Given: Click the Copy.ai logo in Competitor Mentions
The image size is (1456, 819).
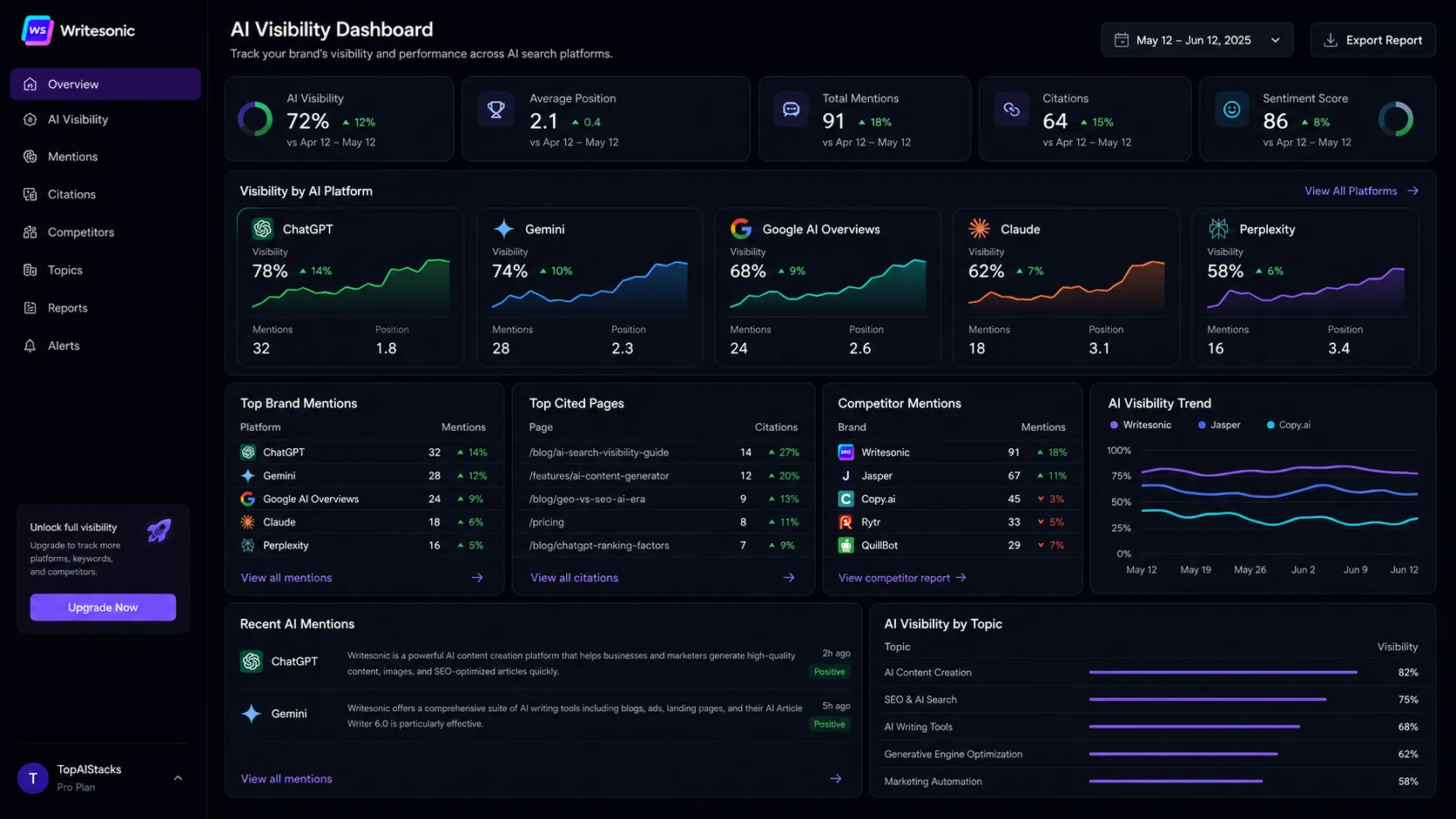Looking at the screenshot, I should [x=846, y=499].
